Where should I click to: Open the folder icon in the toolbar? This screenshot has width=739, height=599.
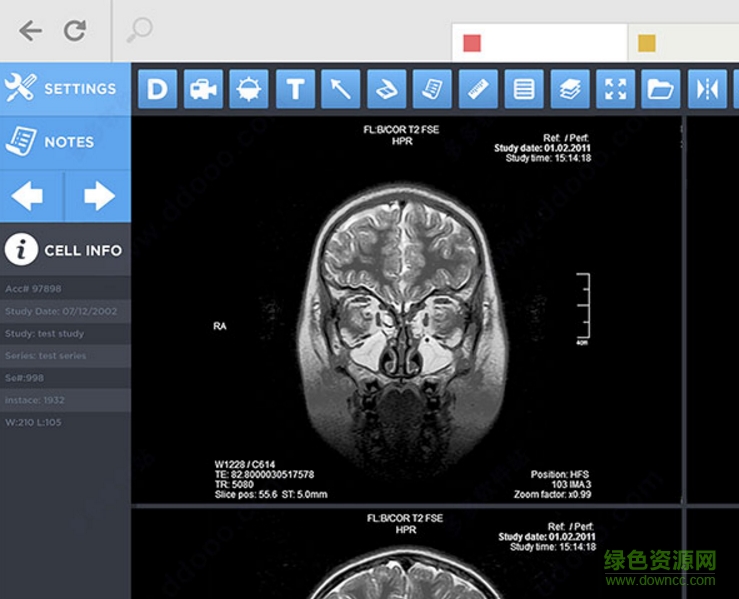(x=661, y=89)
